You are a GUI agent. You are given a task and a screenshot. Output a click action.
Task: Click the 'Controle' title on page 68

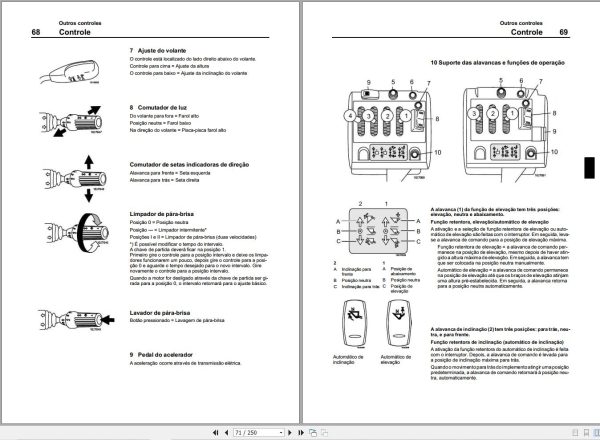click(x=75, y=32)
